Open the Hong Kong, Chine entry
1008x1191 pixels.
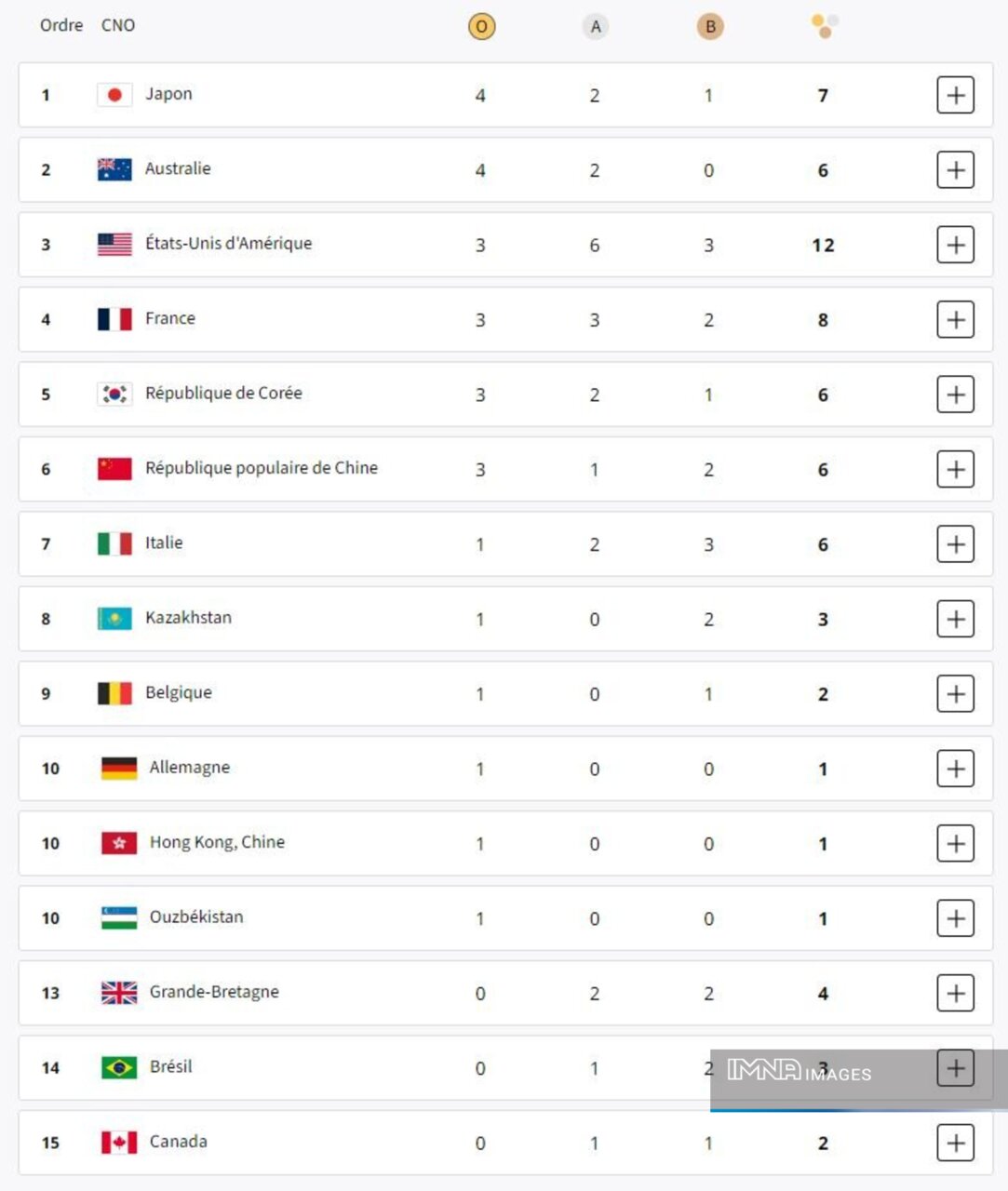(217, 842)
